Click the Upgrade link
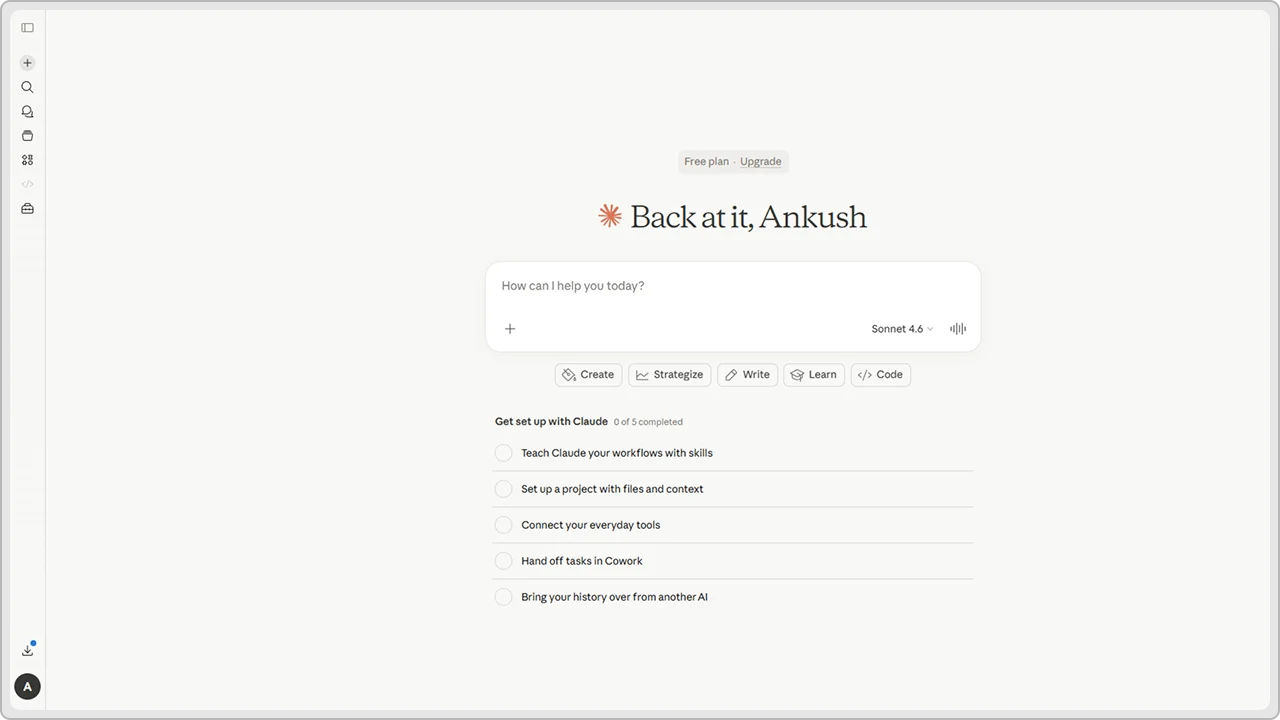Viewport: 1280px width, 720px height. pos(760,162)
